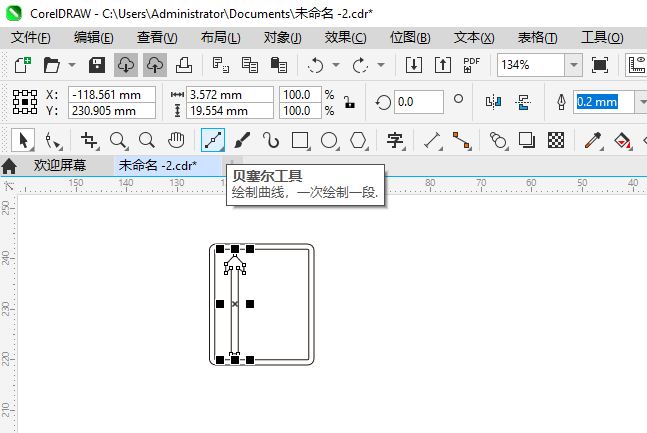Click the rotation angle field

pos(419,102)
